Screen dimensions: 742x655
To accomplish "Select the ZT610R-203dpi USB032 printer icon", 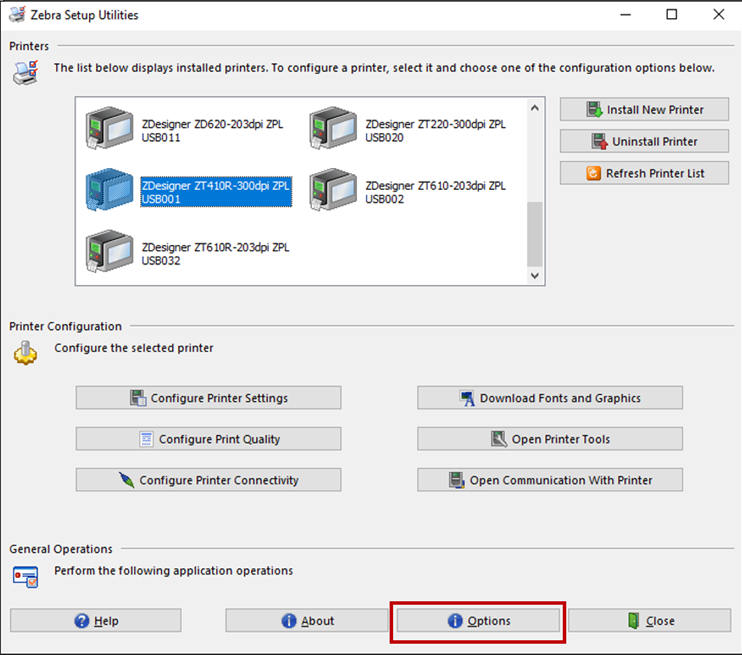I will [109, 251].
